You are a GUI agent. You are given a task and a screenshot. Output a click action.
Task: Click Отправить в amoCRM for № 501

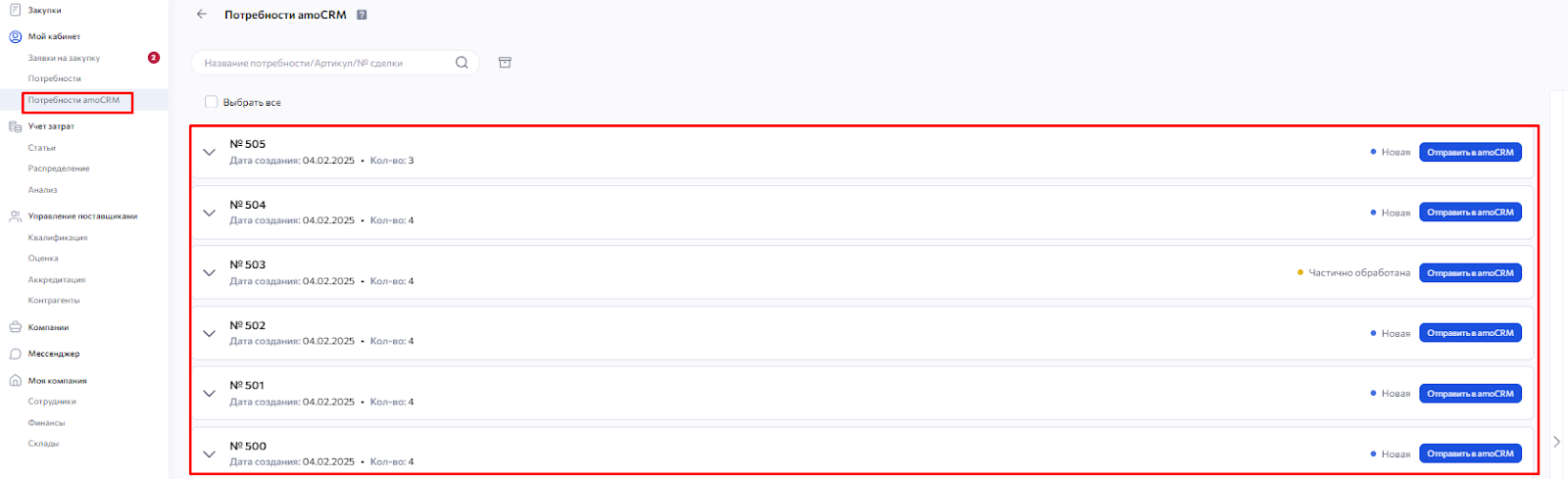coord(1470,394)
